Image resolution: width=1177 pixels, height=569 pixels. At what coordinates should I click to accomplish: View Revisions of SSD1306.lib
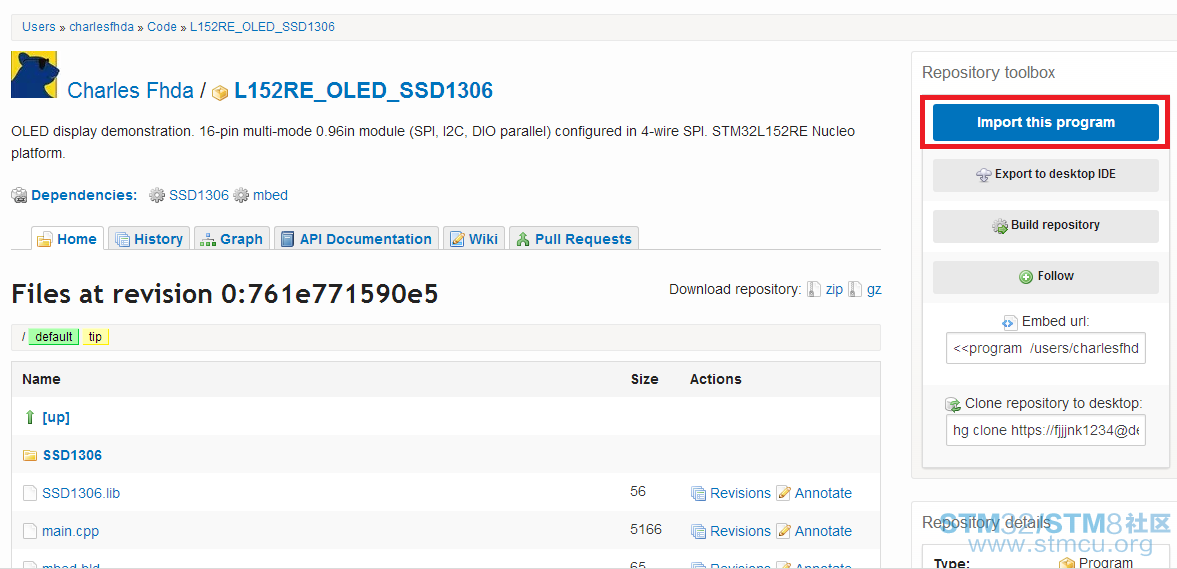(740, 493)
